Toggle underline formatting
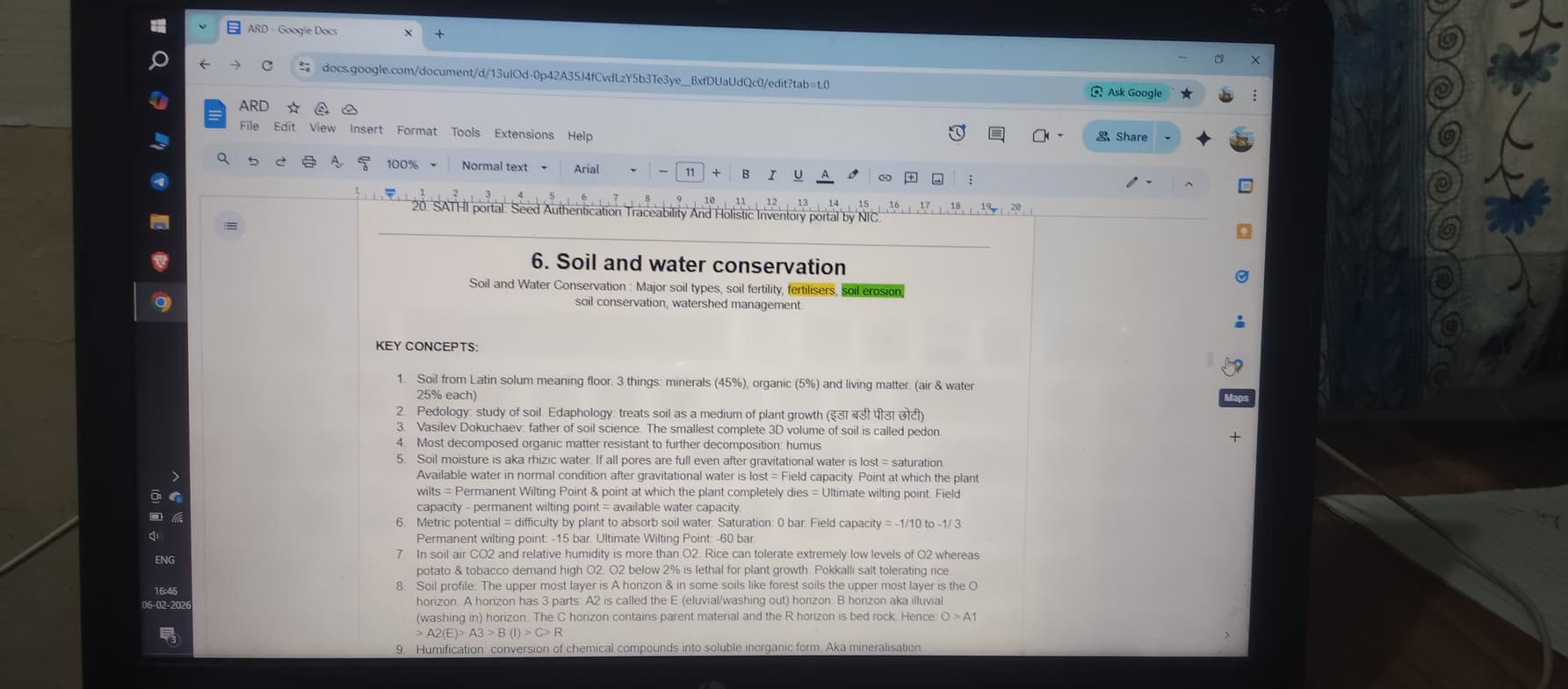 point(798,175)
